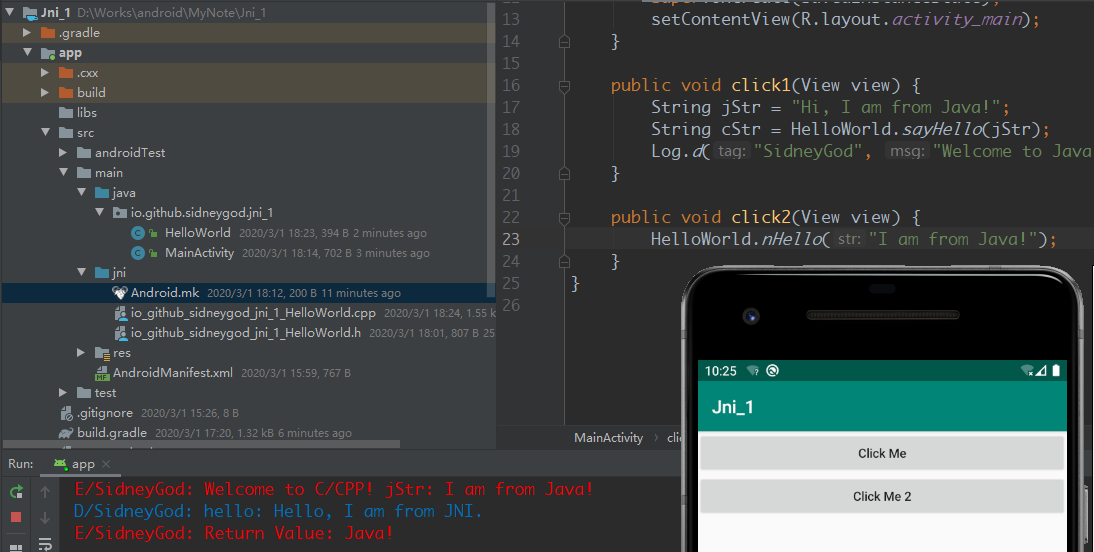
Task: Open HelloWorld class file in project tree
Action: click(x=197, y=233)
